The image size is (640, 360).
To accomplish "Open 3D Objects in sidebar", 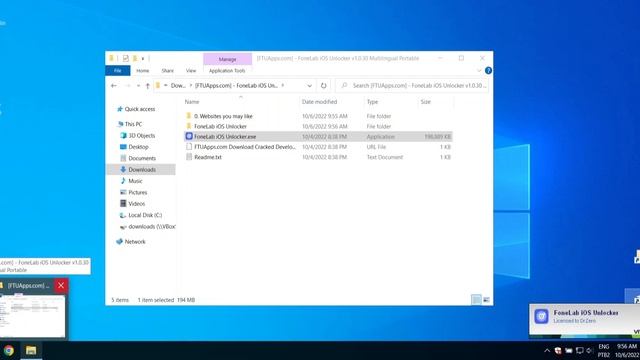I will 142,136.
